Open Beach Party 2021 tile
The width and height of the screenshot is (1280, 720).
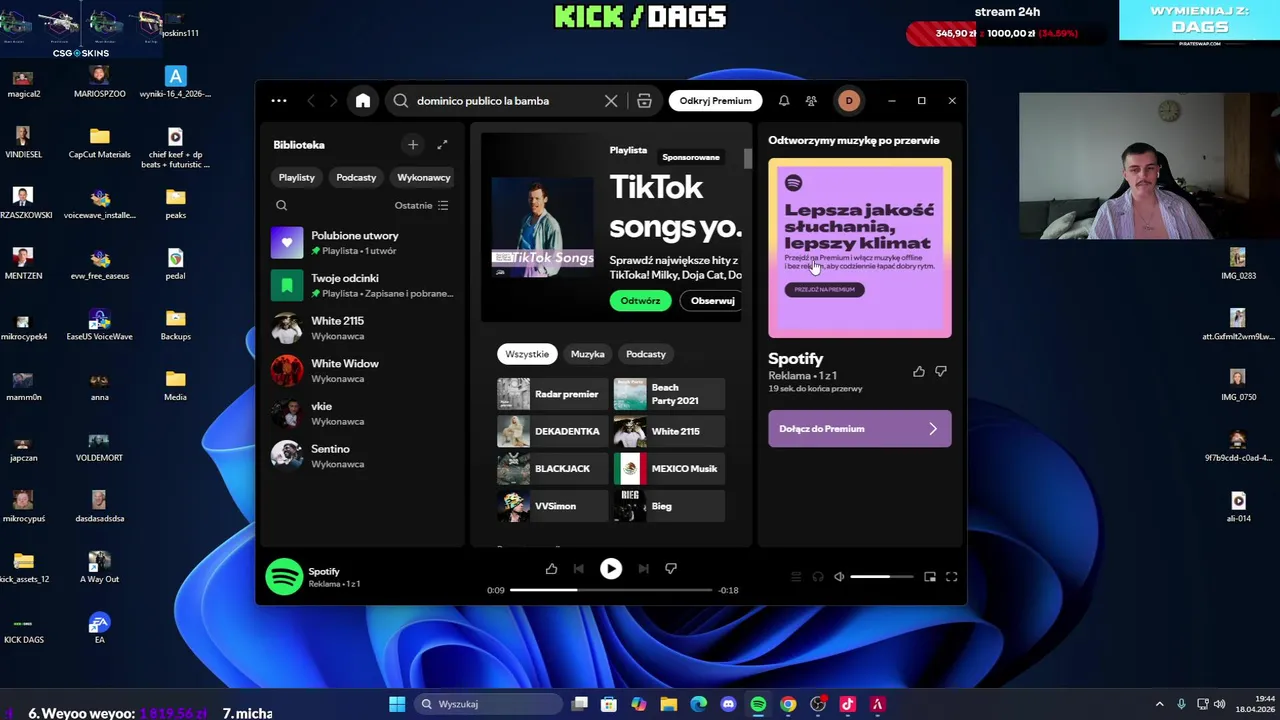tap(668, 394)
